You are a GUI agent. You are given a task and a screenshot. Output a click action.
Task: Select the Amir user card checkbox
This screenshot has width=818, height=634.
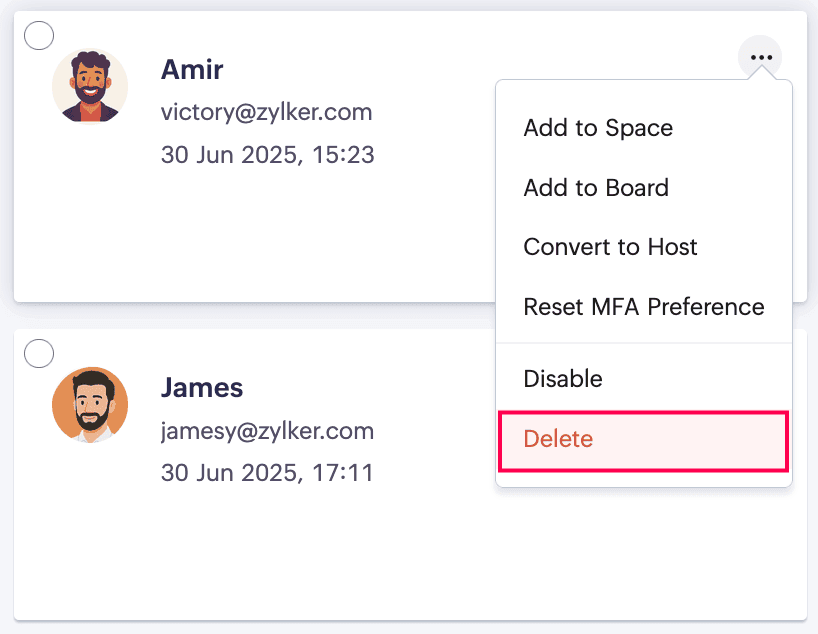click(39, 35)
